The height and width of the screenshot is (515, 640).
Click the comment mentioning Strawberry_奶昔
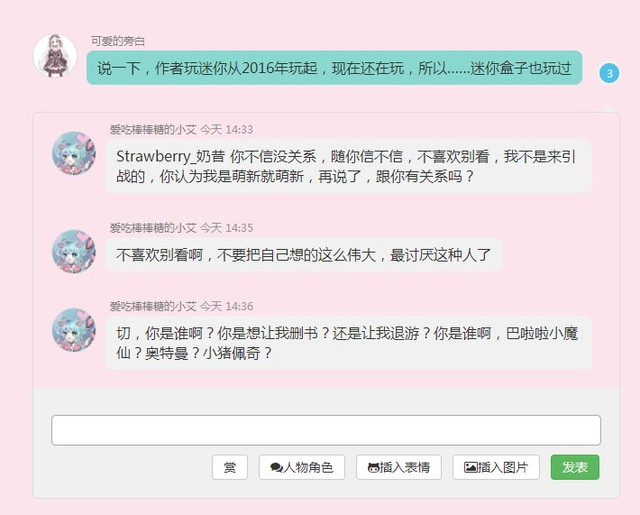click(348, 166)
